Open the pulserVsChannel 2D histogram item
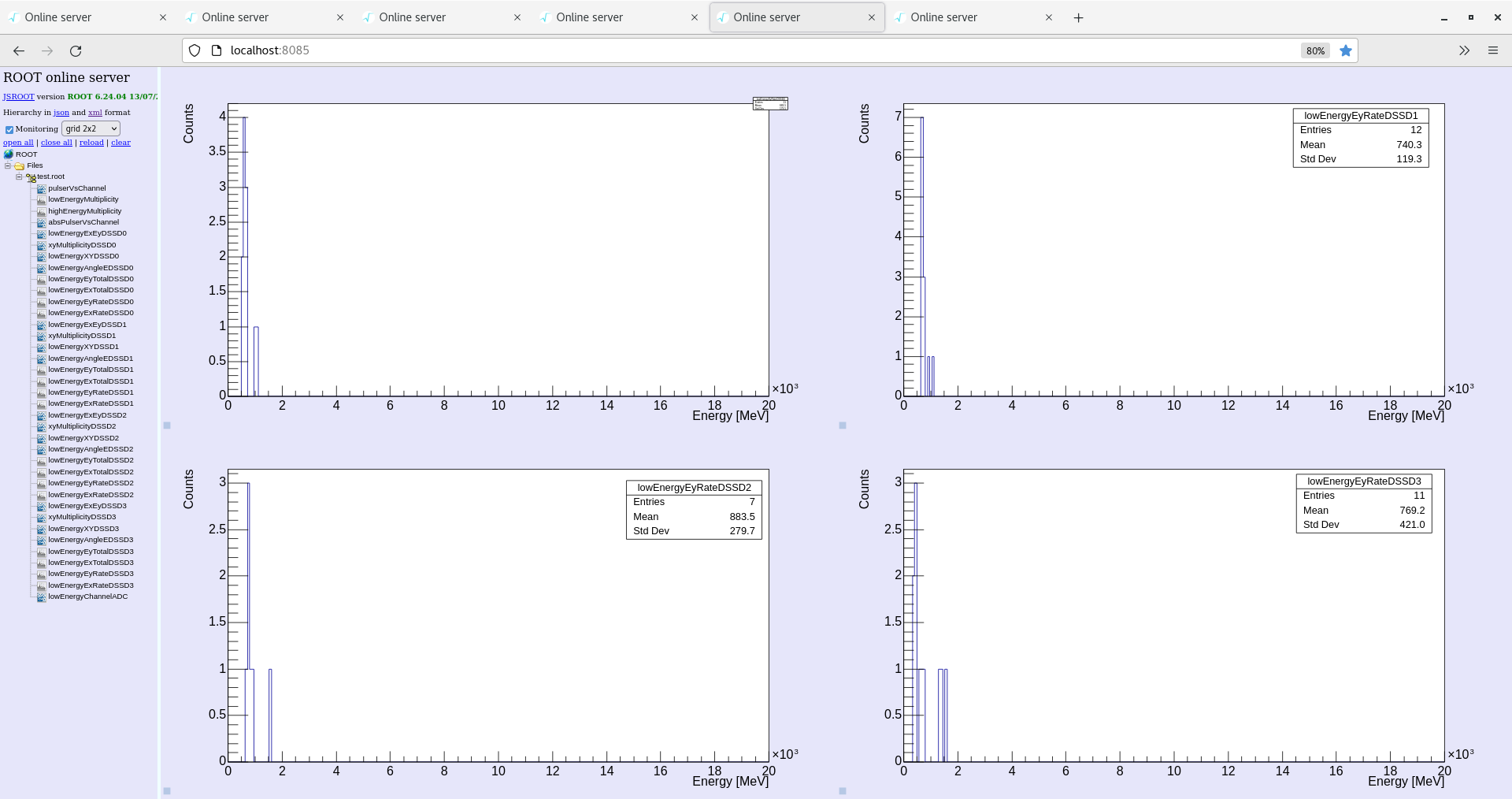The width and height of the screenshot is (1512, 799). [x=76, y=188]
